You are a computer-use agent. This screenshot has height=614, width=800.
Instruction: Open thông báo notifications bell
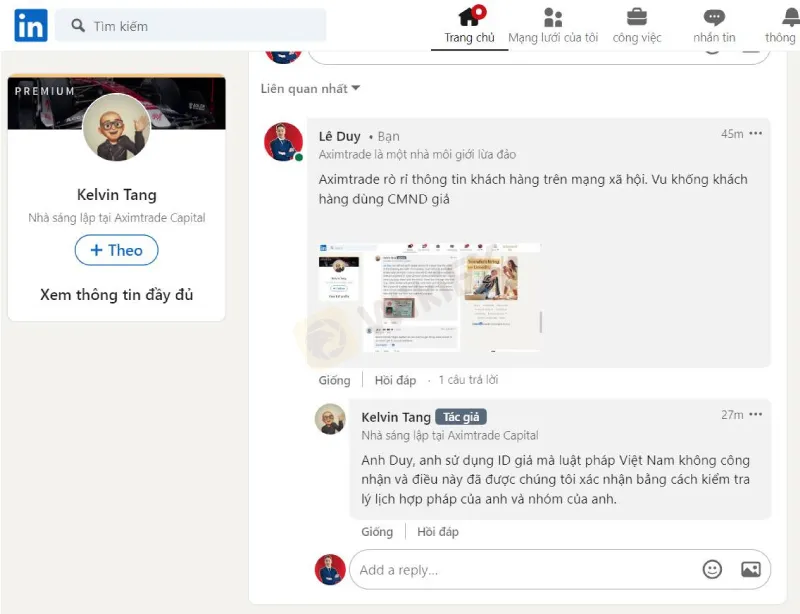(x=783, y=26)
